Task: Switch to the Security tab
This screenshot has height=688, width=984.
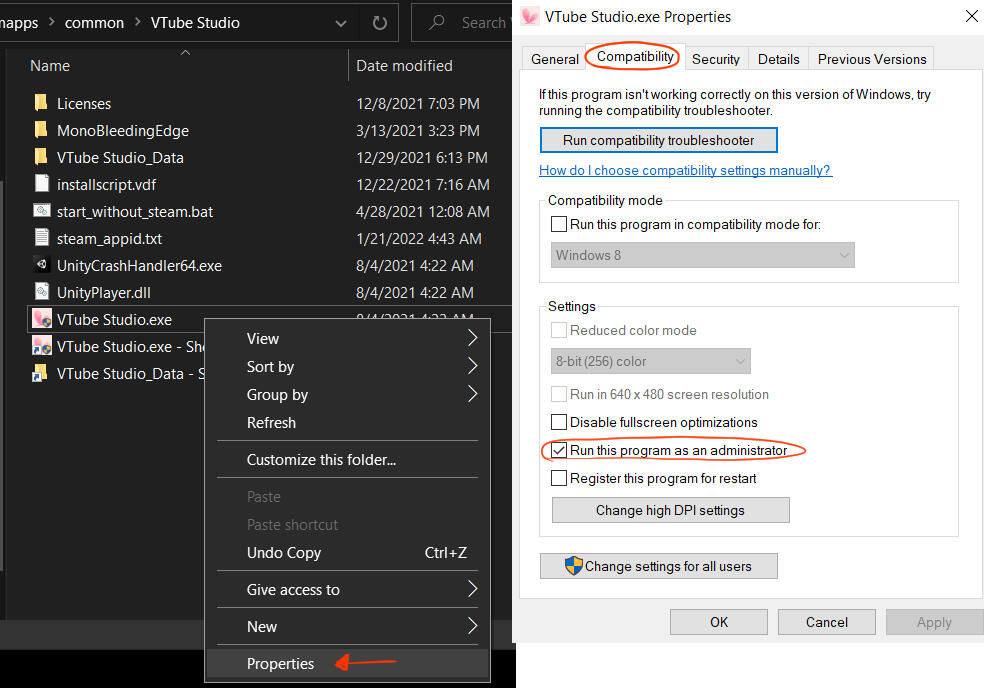Action: 715,59
